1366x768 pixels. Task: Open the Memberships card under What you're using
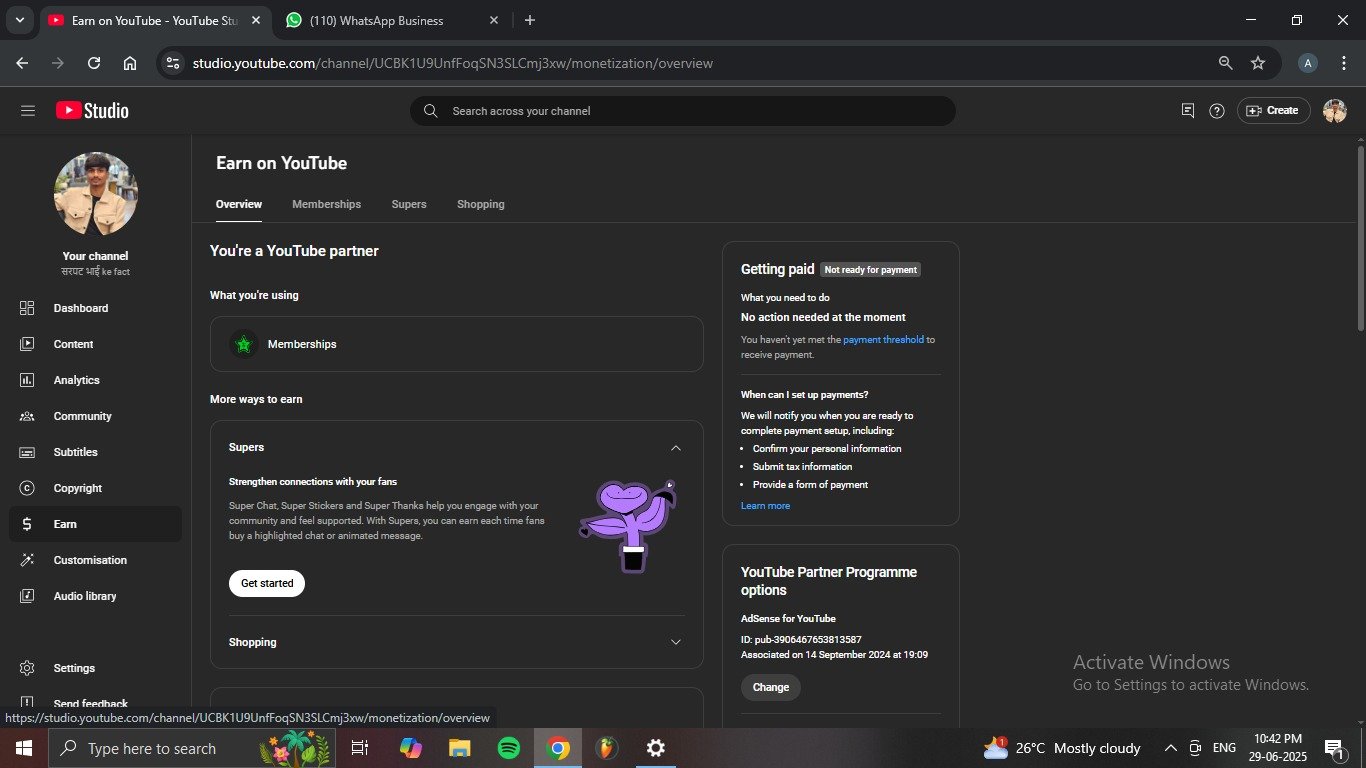click(457, 344)
